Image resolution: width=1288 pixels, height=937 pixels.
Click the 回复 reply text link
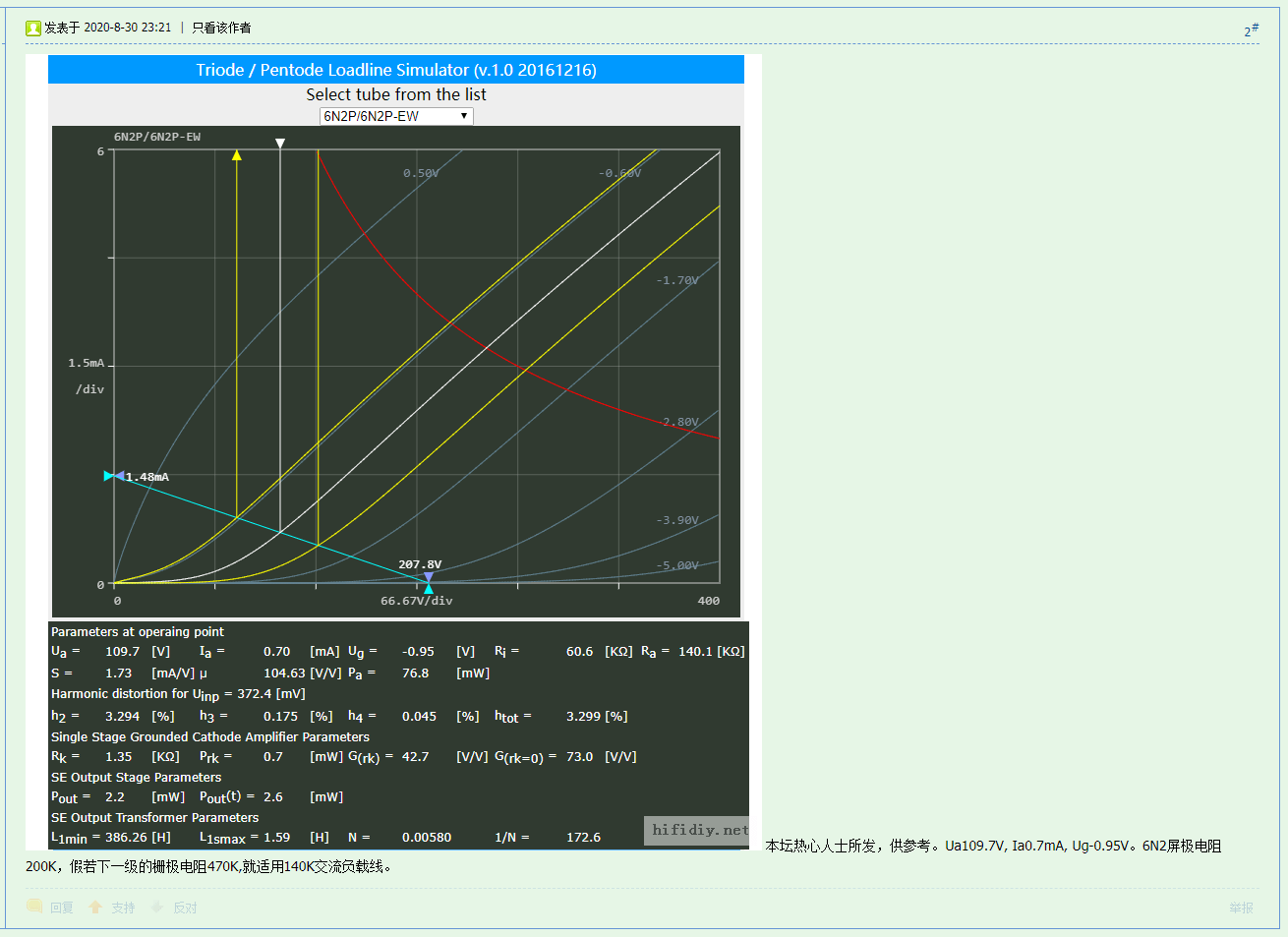[x=62, y=908]
